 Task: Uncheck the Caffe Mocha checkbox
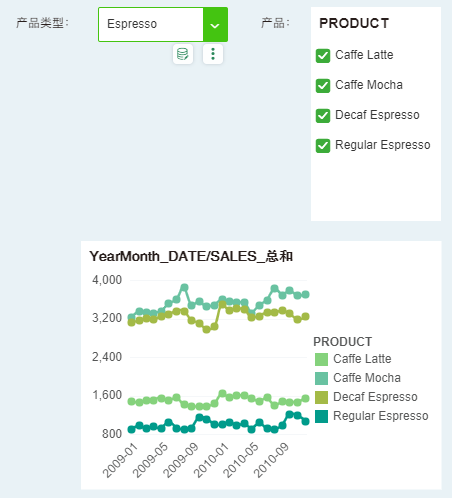(323, 86)
